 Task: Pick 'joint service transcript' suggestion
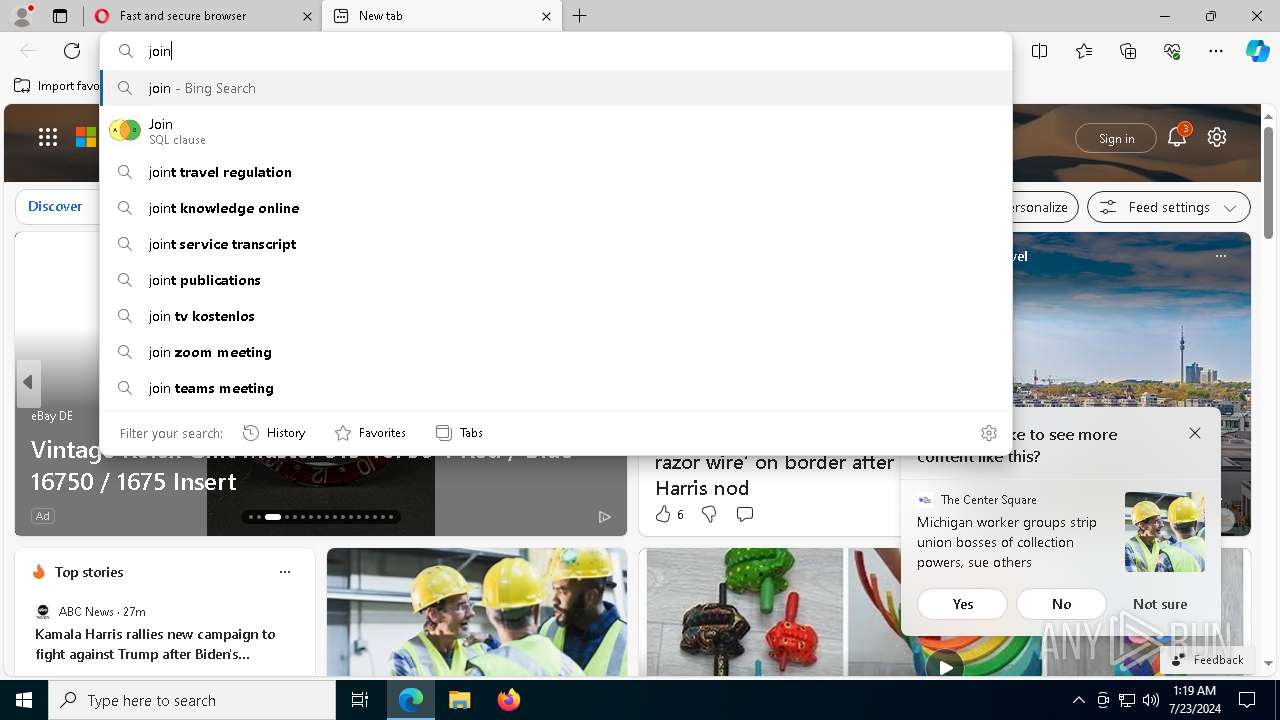[x=556, y=244]
